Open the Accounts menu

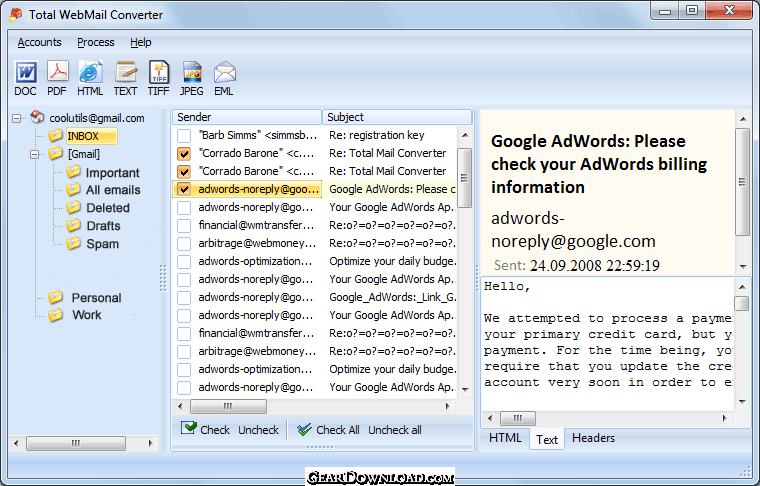(x=39, y=43)
